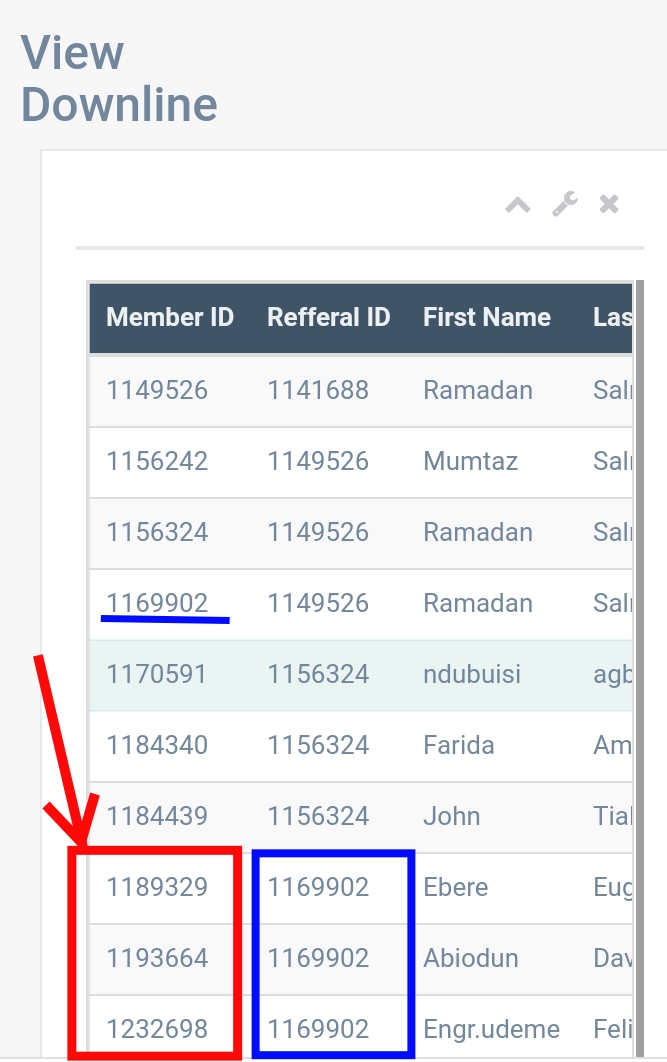The height and width of the screenshot is (1062, 667).
Task: Click Member ID 1193664 cell
Action: click(157, 958)
